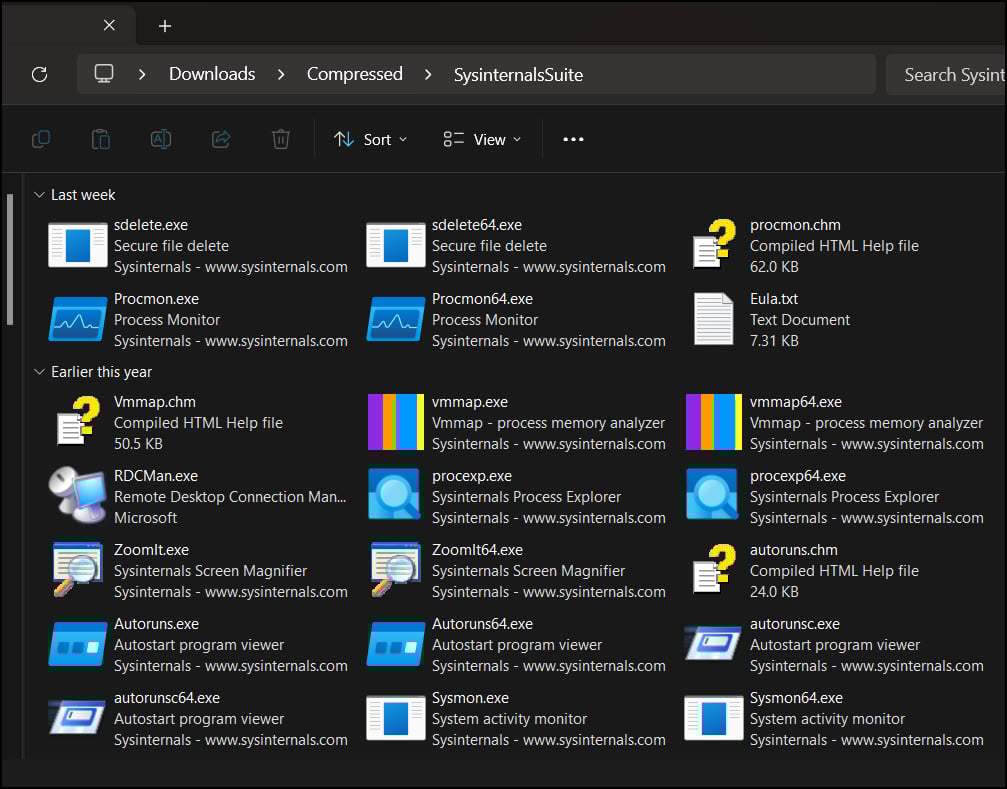Select the RDCMan.exe icon

(x=77, y=495)
